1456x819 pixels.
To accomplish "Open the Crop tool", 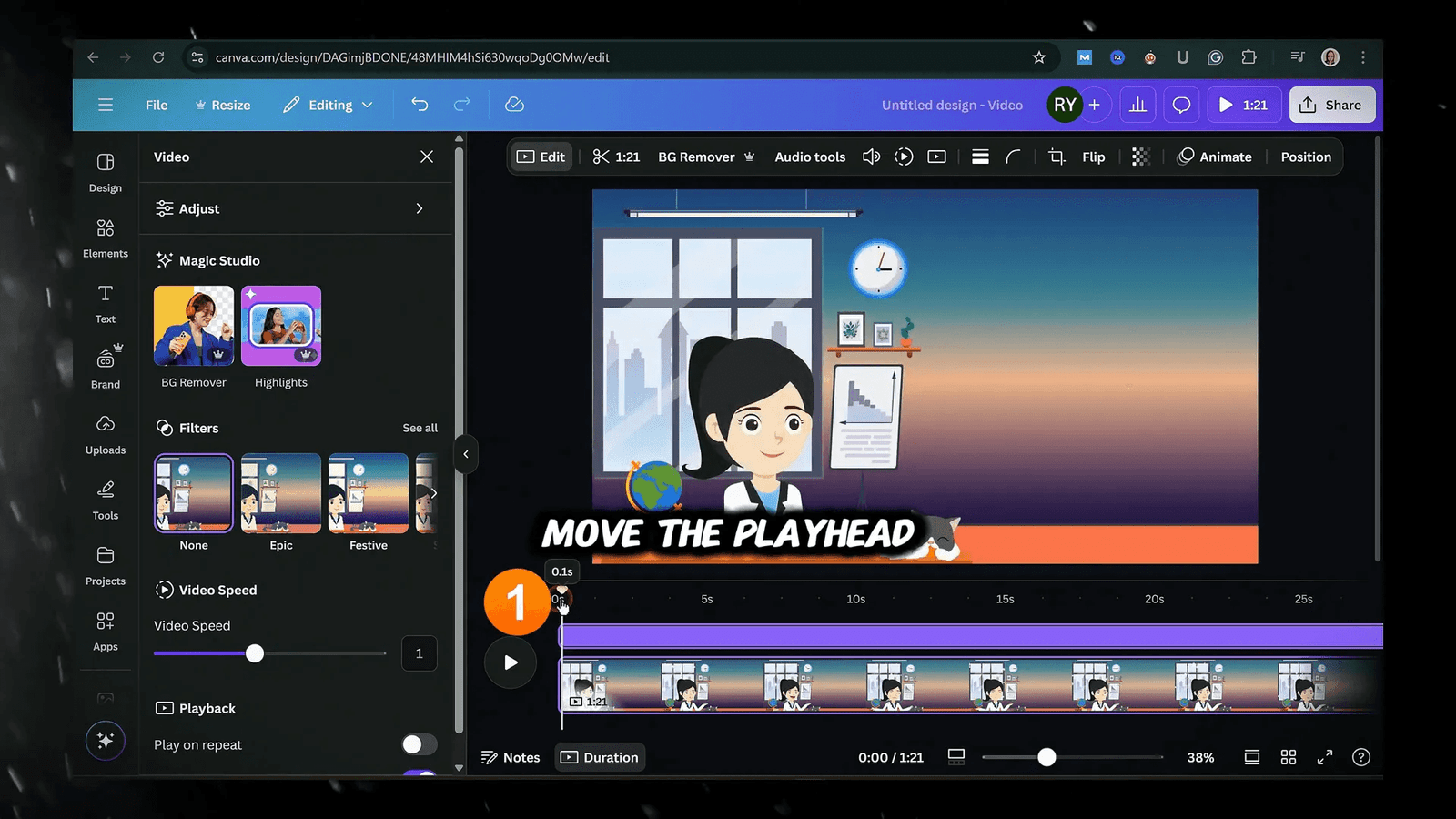I will [x=1055, y=157].
